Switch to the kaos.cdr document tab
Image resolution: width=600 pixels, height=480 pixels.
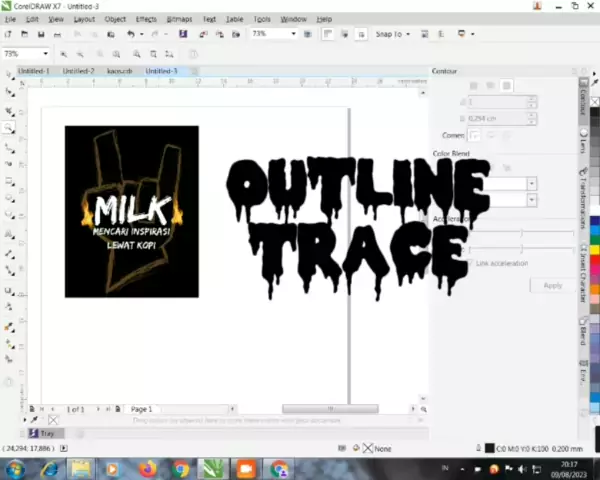[x=121, y=71]
